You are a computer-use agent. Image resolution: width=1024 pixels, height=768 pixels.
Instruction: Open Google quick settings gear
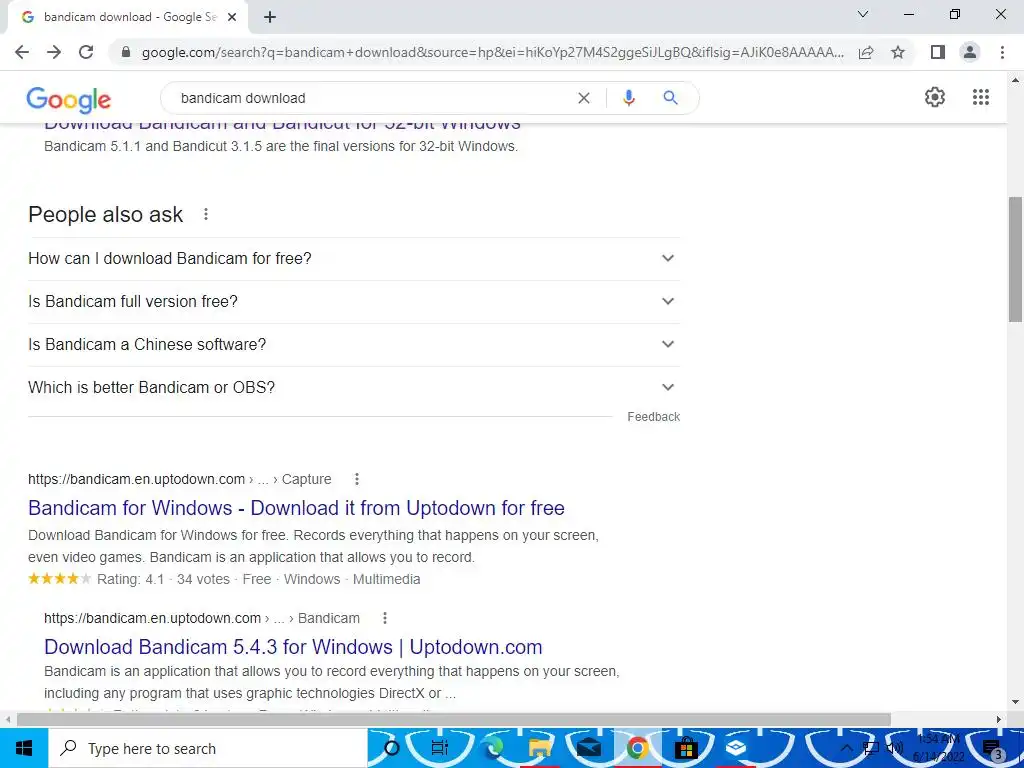pyautogui.click(x=935, y=97)
